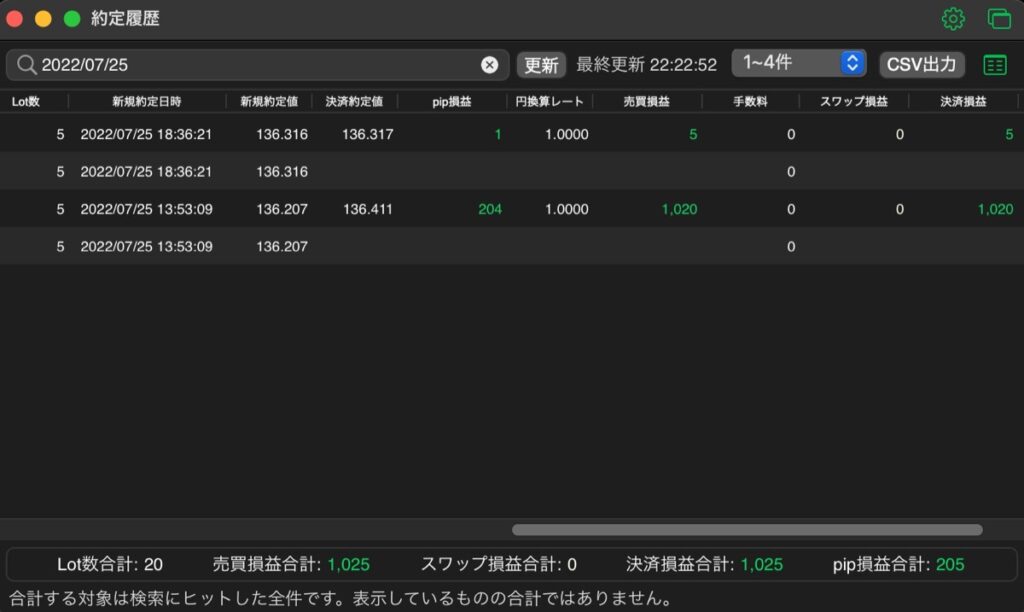Click into the 2022/07/25 search field

tap(258, 65)
